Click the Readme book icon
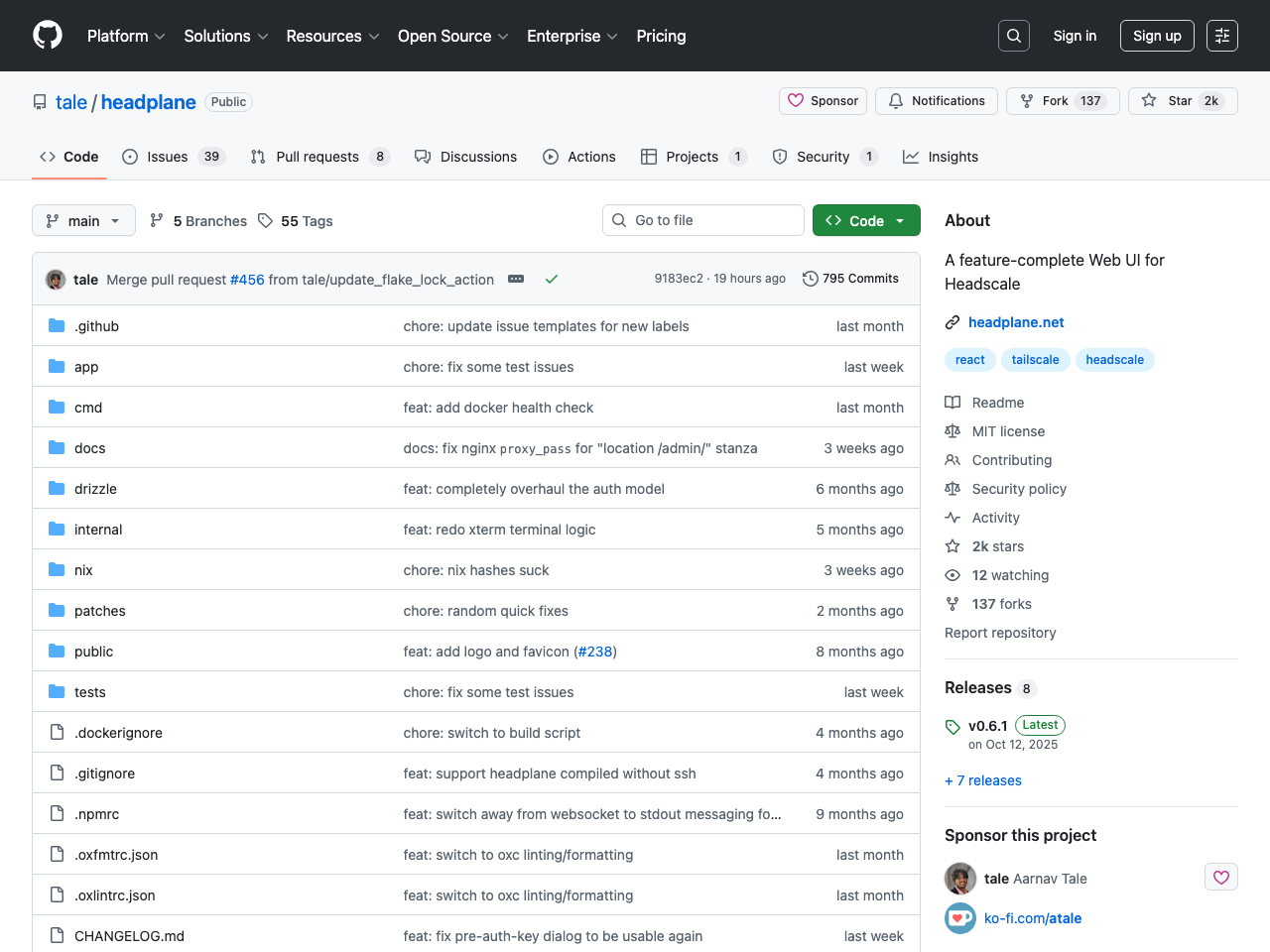 pos(952,402)
